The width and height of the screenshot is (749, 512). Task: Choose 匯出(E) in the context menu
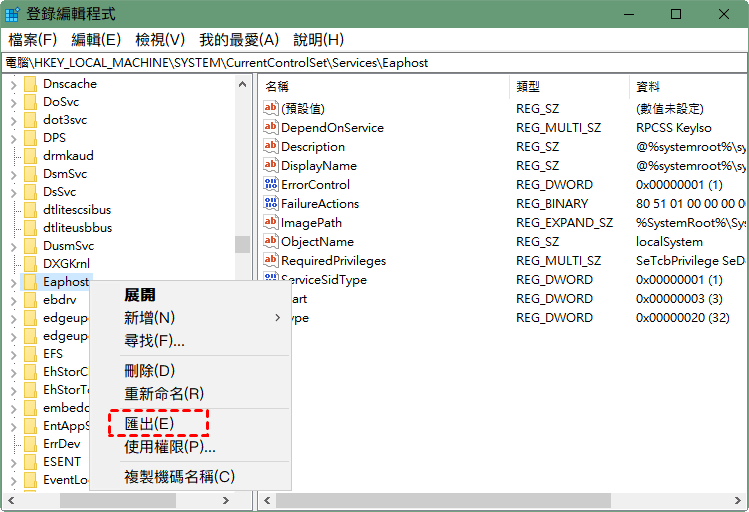pos(190,423)
